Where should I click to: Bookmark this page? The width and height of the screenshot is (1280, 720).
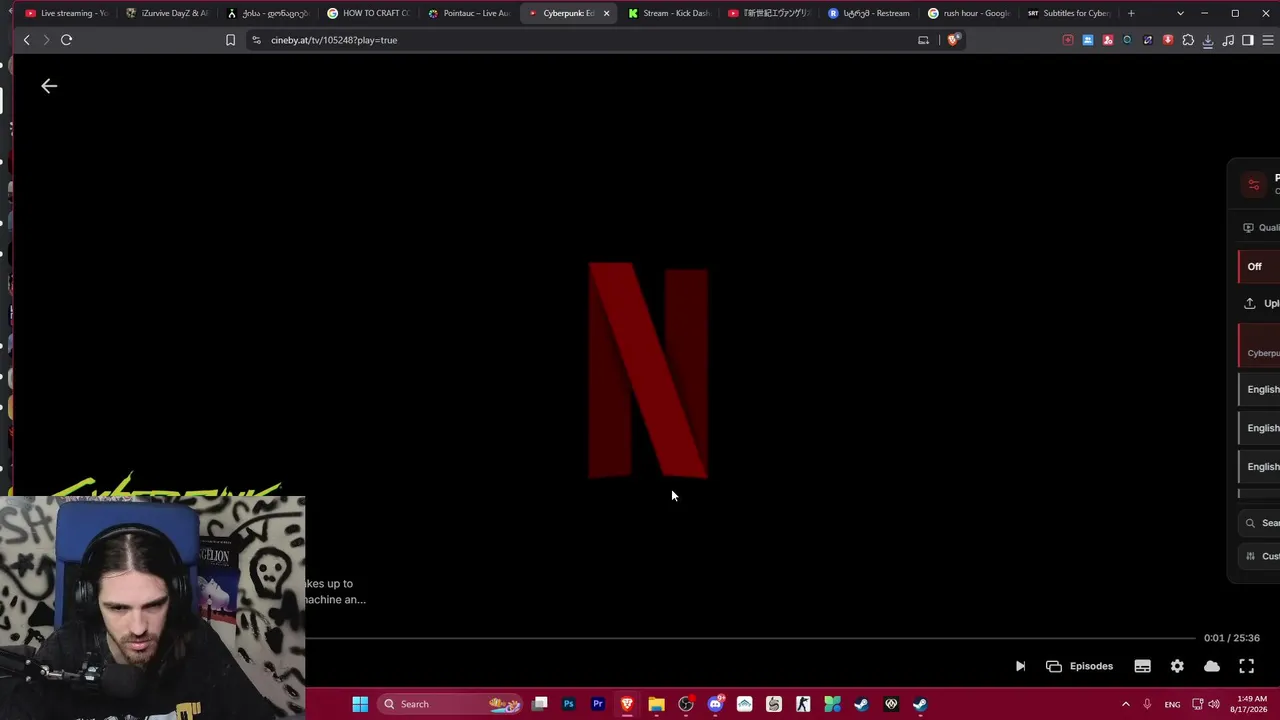coord(230,40)
